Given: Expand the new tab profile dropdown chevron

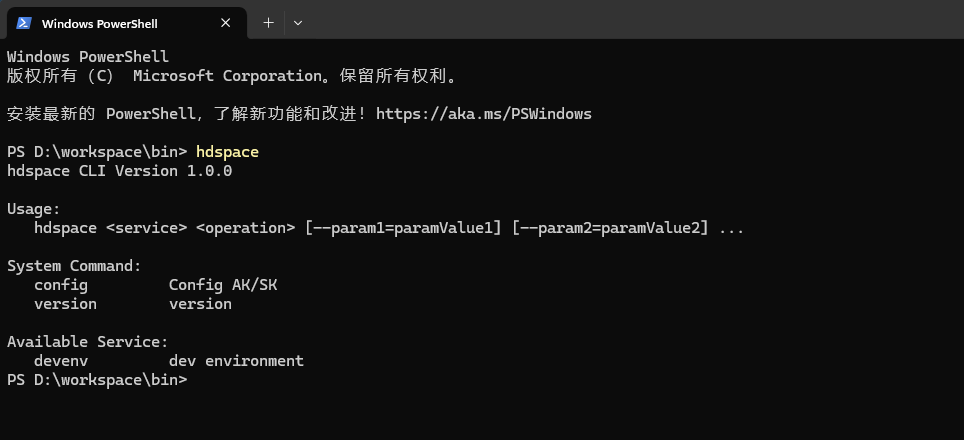Looking at the screenshot, I should coord(298,23).
